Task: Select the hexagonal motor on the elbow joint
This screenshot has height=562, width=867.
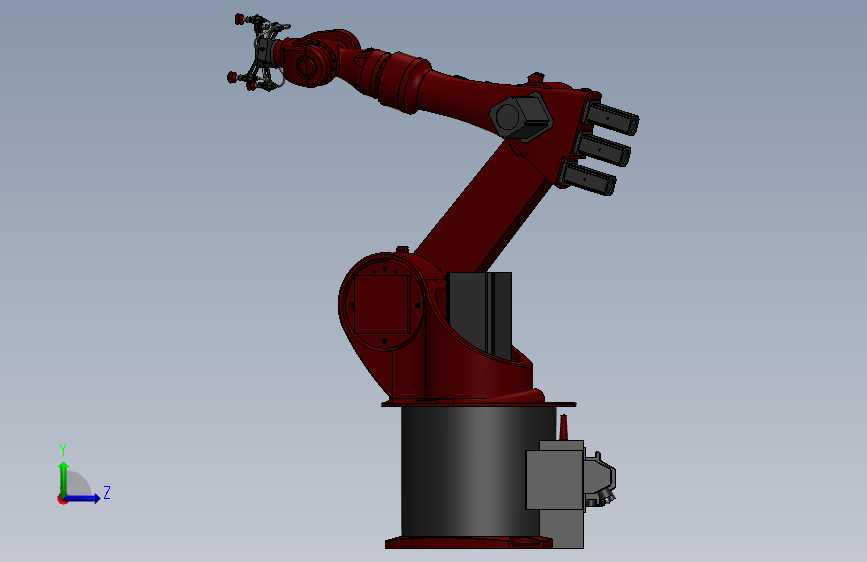Action: 520,117
